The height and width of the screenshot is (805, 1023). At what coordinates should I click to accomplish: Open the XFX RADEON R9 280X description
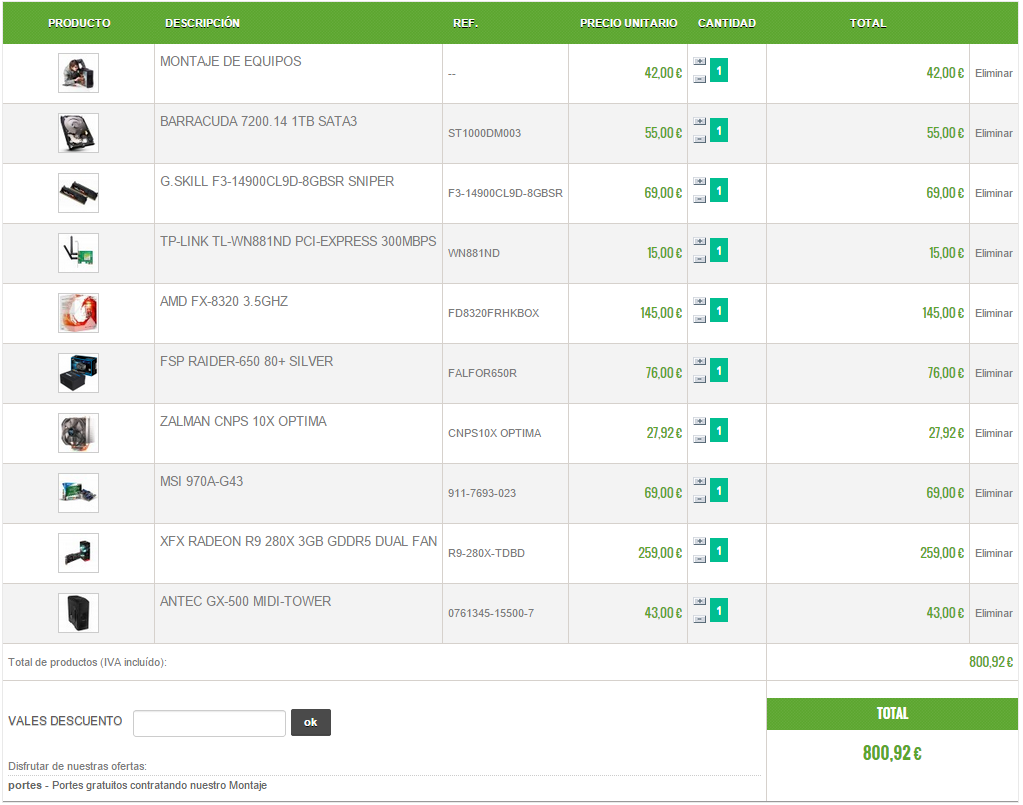pyautogui.click(x=298, y=541)
